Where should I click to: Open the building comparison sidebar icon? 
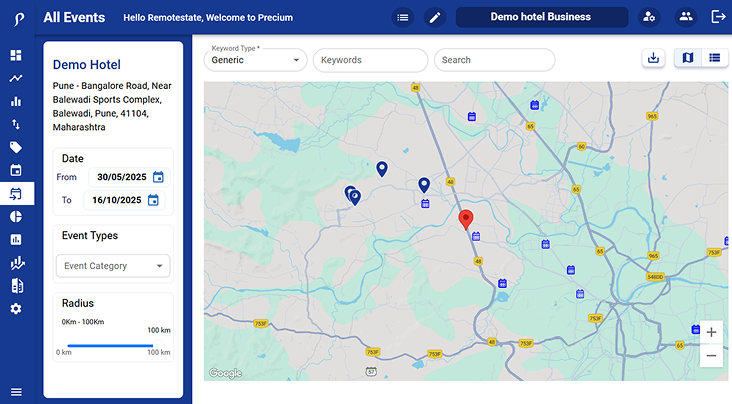coord(17,286)
